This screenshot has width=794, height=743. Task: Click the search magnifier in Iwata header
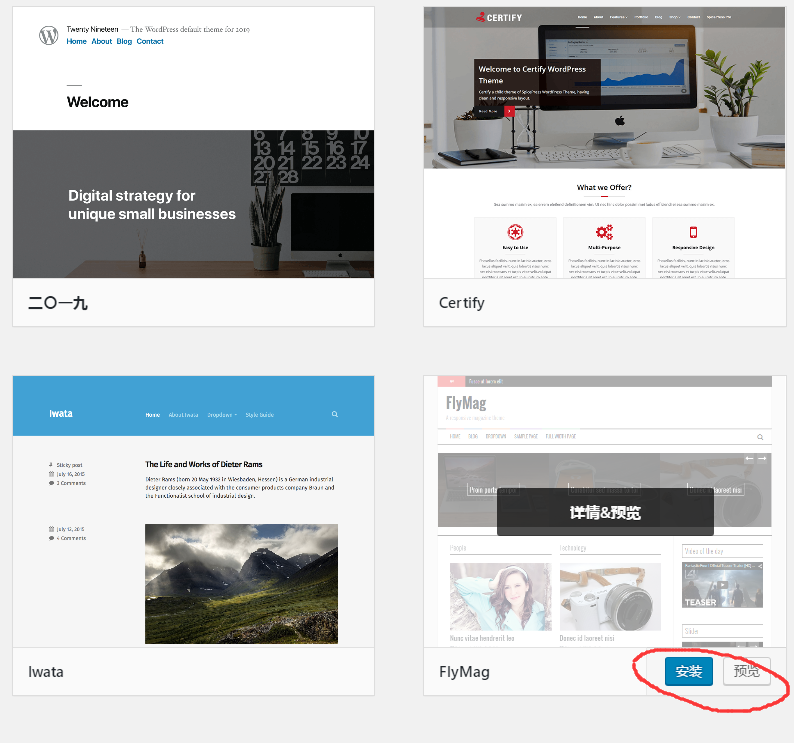pos(335,414)
